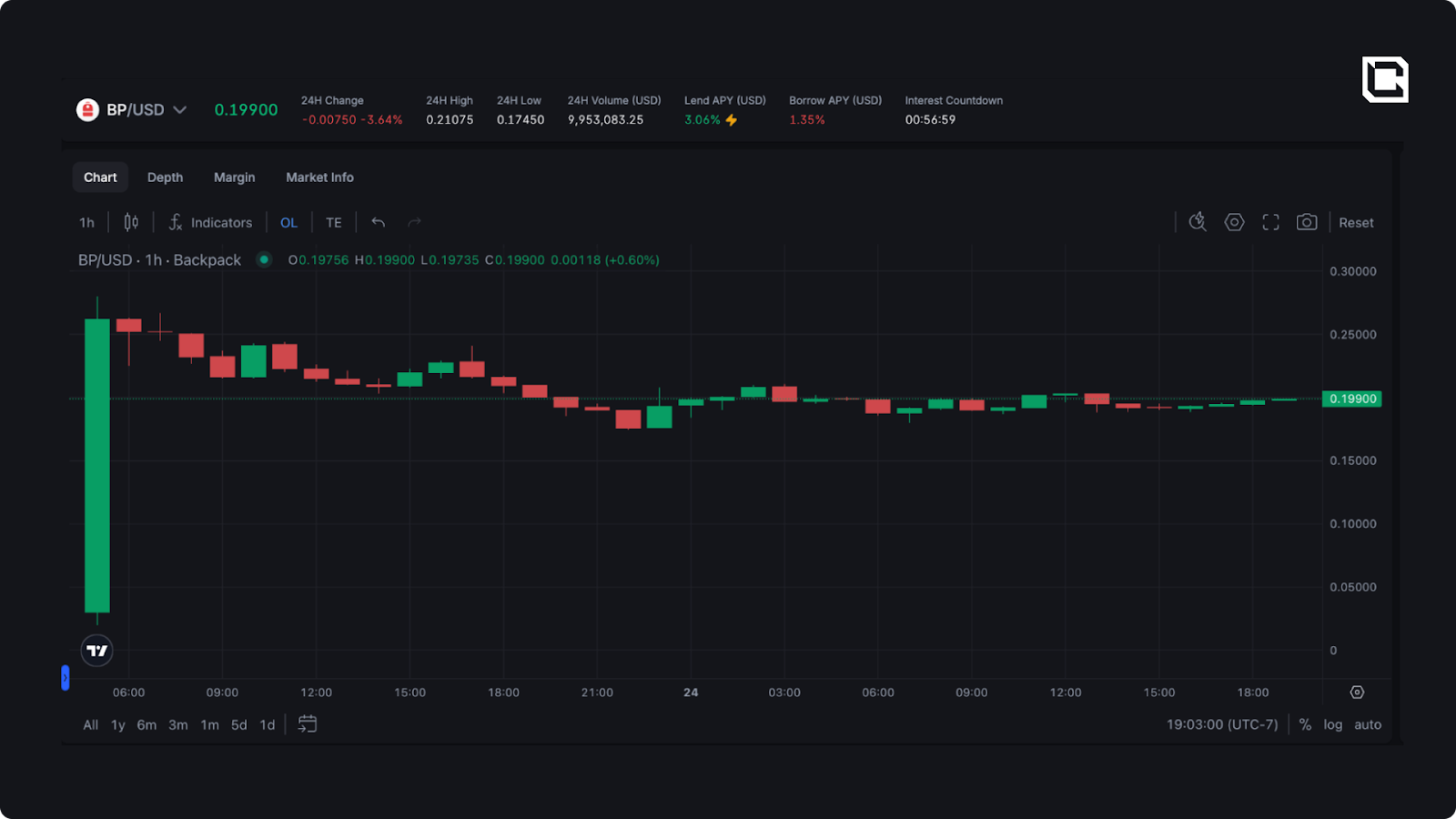Click the quick search magnifier icon

click(x=1198, y=222)
